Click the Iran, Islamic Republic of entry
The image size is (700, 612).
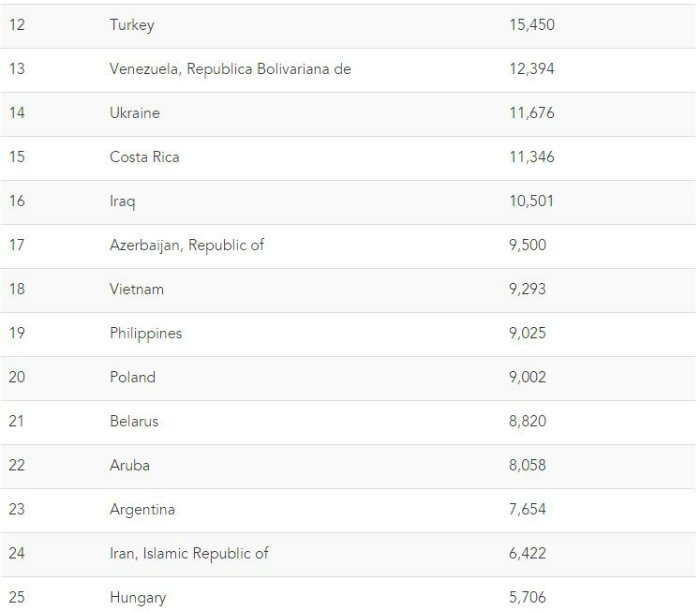[x=189, y=553]
